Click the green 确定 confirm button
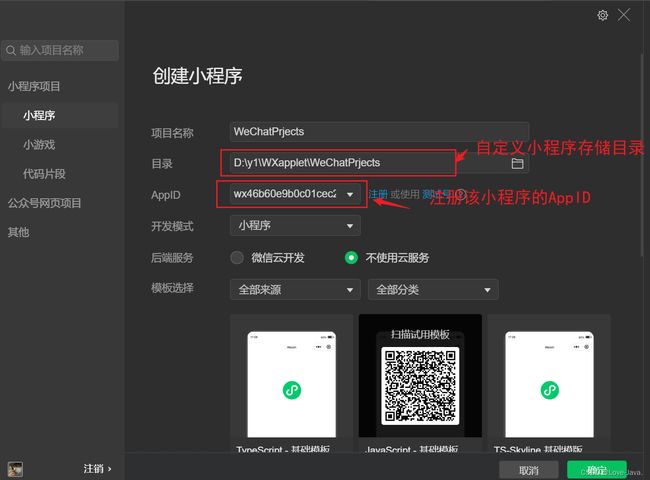 (x=597, y=470)
